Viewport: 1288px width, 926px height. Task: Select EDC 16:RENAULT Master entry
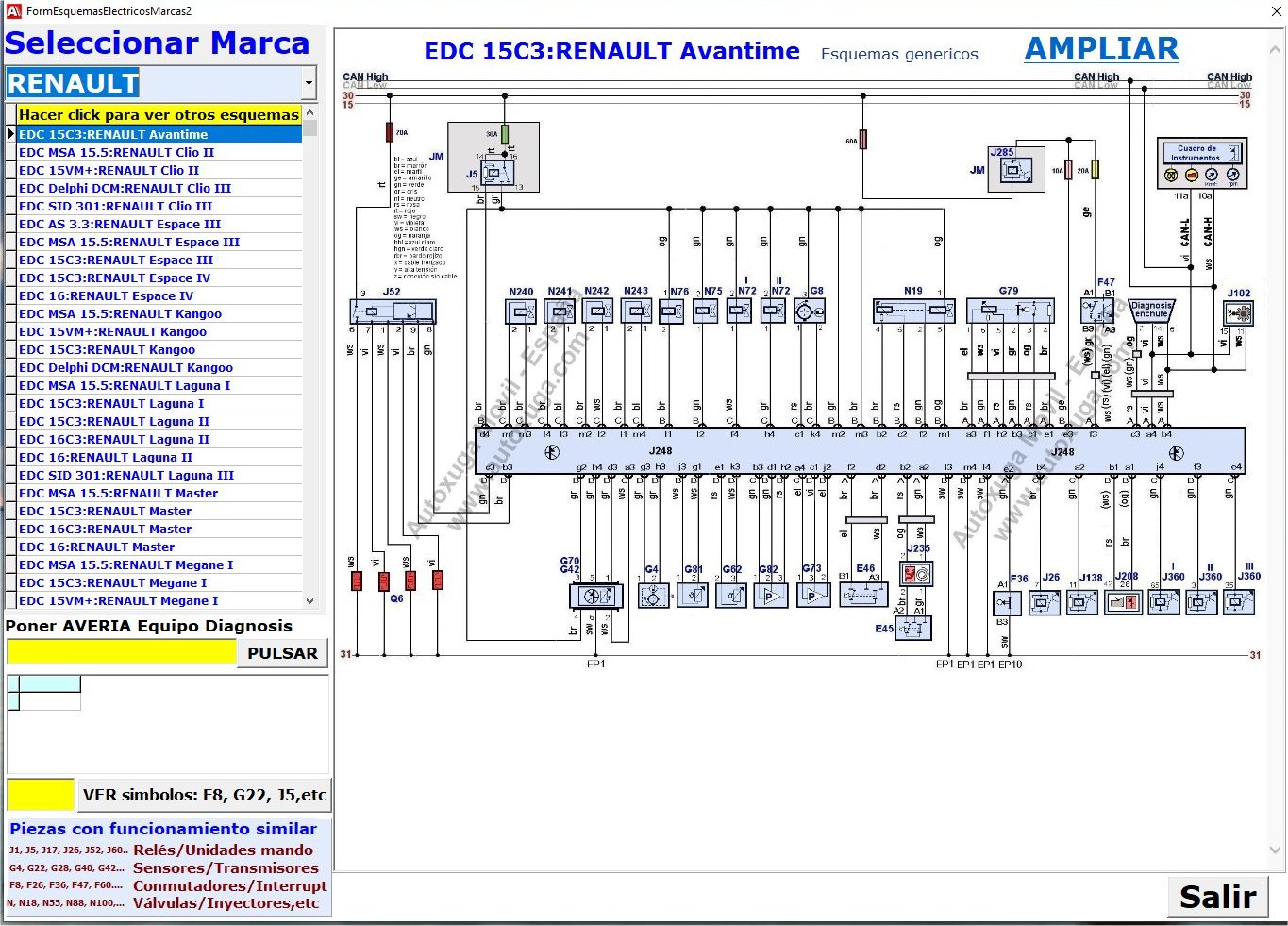(159, 547)
